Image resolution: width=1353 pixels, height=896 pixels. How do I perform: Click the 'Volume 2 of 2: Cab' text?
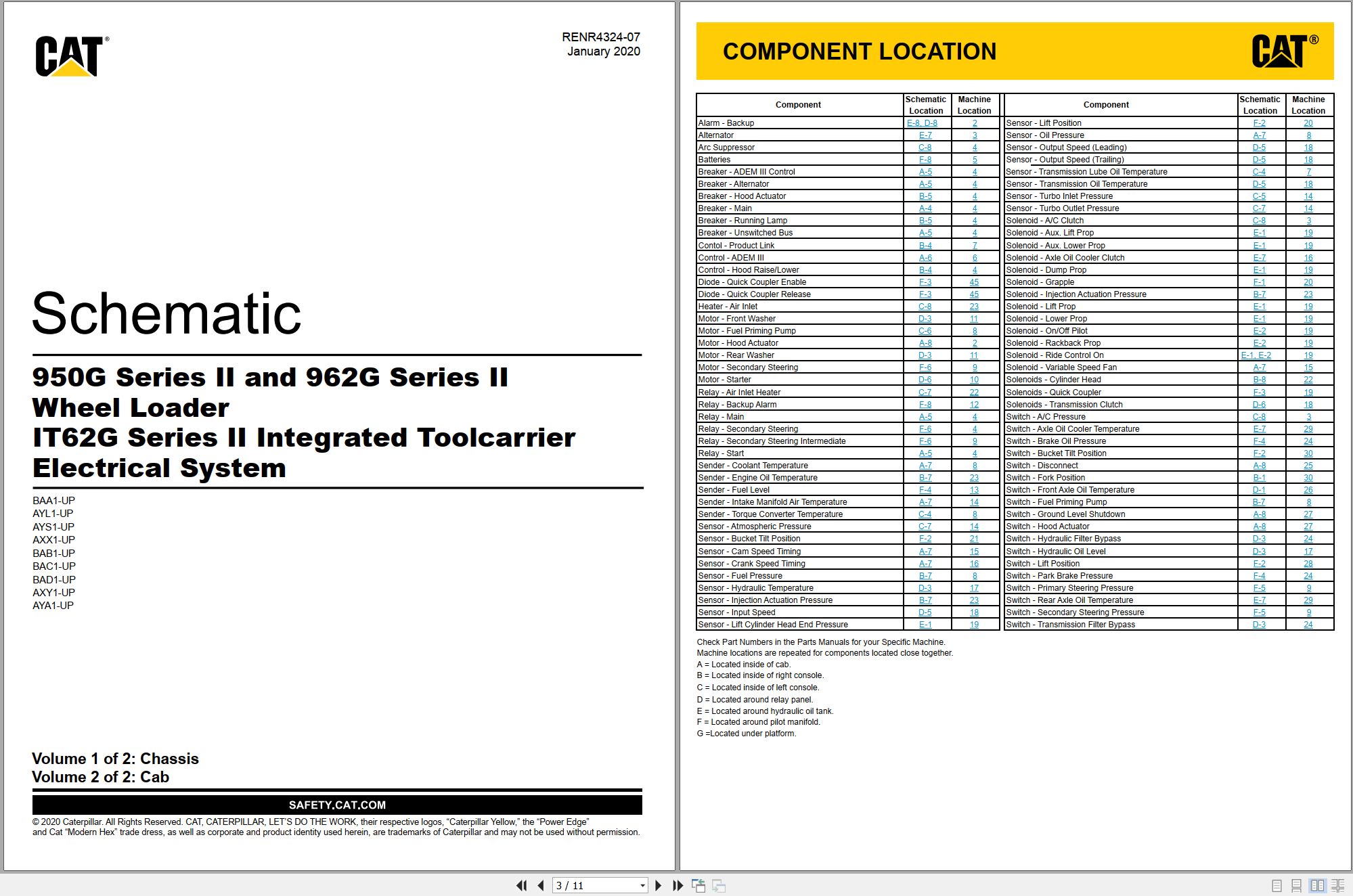[x=101, y=777]
